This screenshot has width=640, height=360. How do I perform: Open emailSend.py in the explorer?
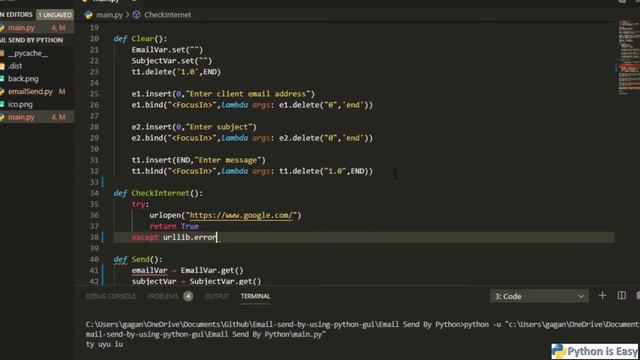click(30, 91)
